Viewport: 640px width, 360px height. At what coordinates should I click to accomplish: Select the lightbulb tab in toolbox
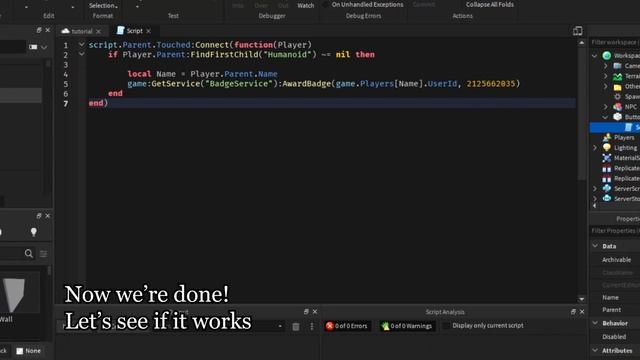(33, 232)
